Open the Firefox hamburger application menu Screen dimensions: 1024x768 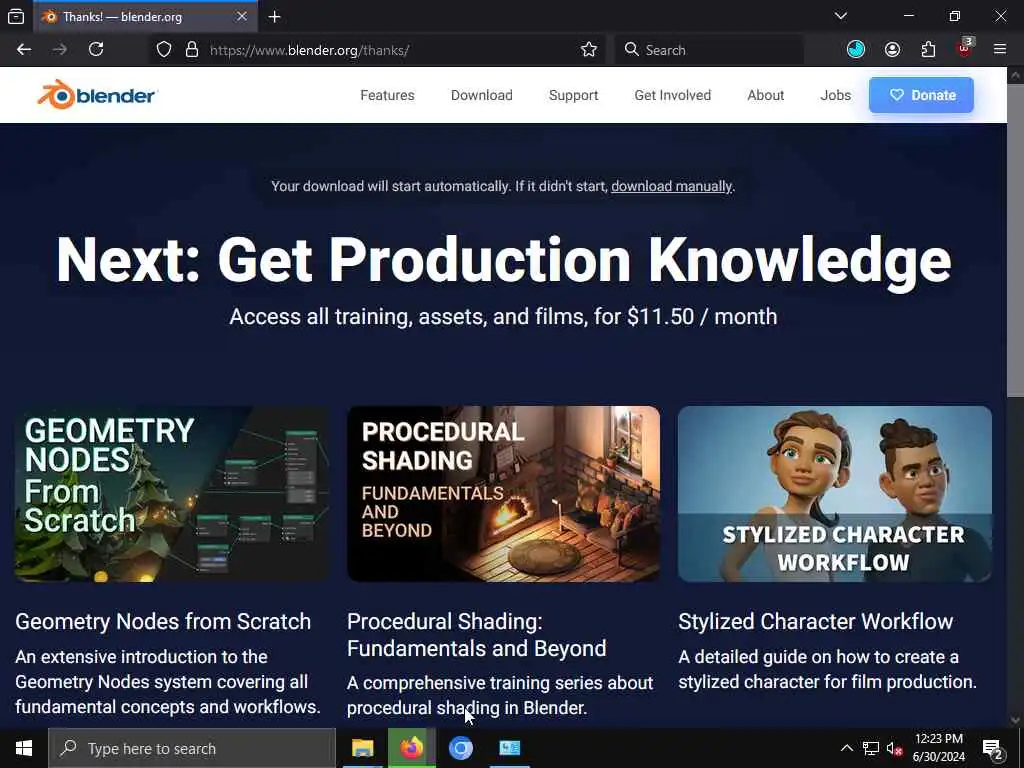click(1000, 50)
